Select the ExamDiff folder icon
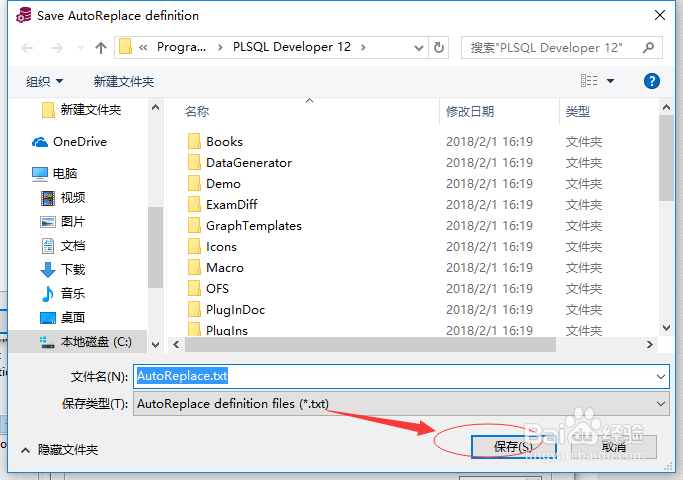 point(194,204)
